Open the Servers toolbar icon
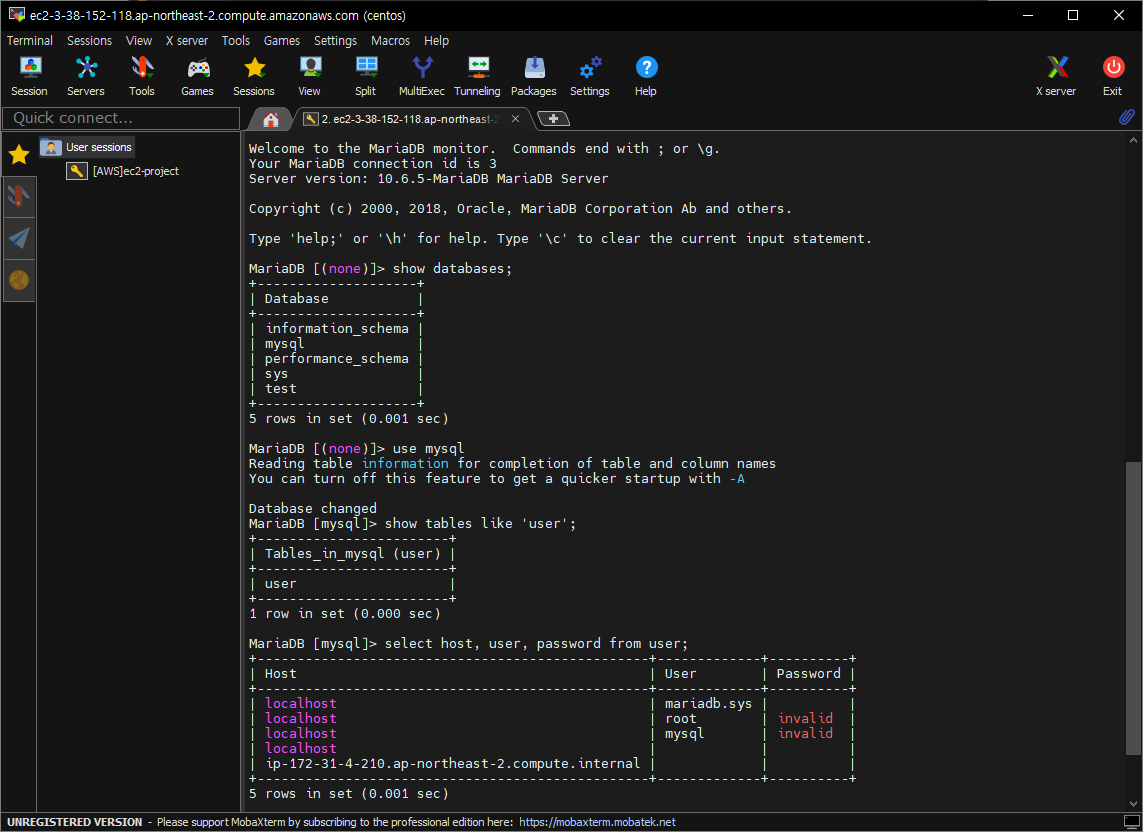Viewport: 1143px width, 832px height. point(86,76)
